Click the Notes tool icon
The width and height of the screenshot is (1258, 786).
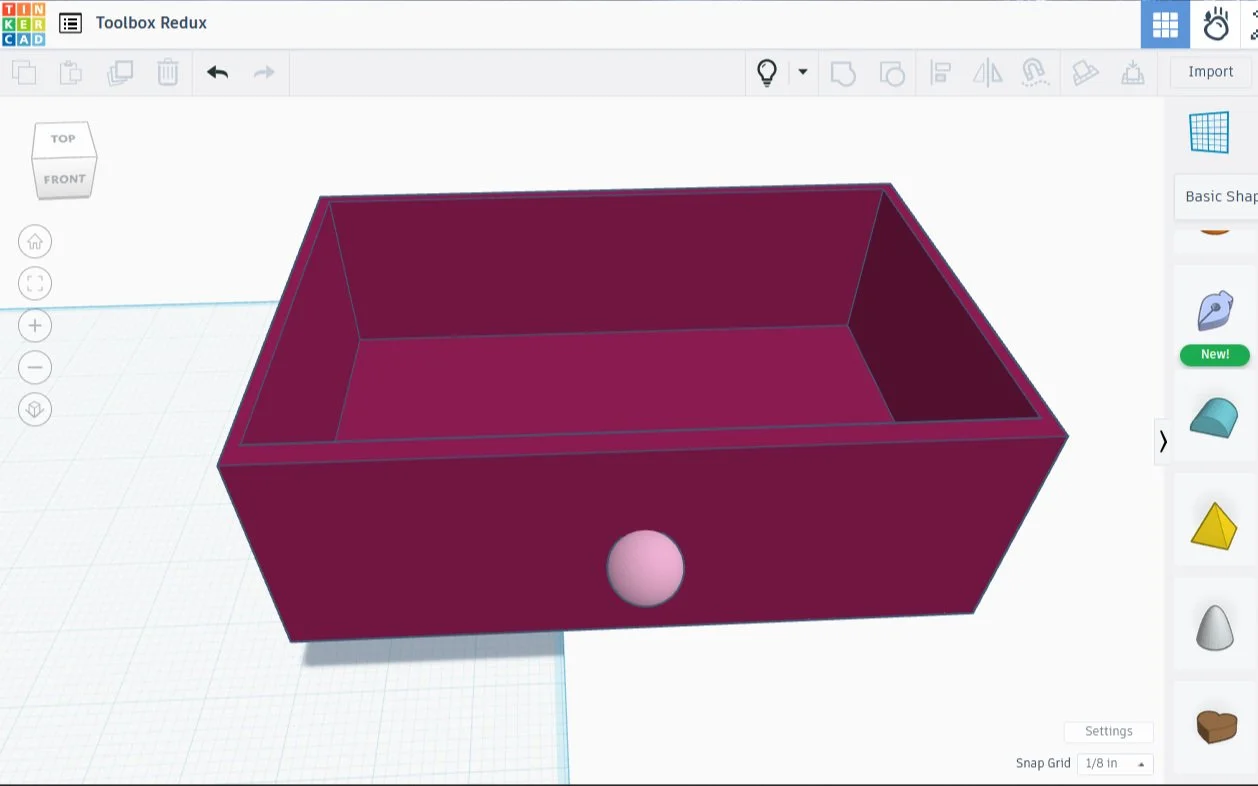pyautogui.click(x=1085, y=73)
